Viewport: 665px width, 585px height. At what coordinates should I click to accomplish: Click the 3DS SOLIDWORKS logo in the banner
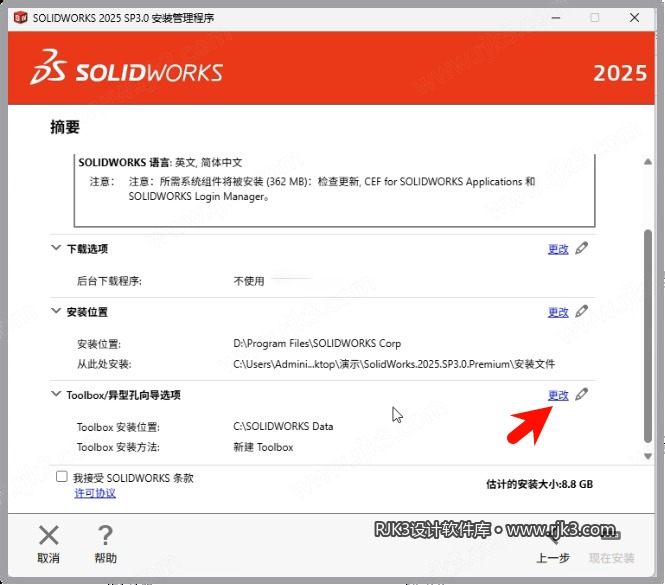click(126, 68)
